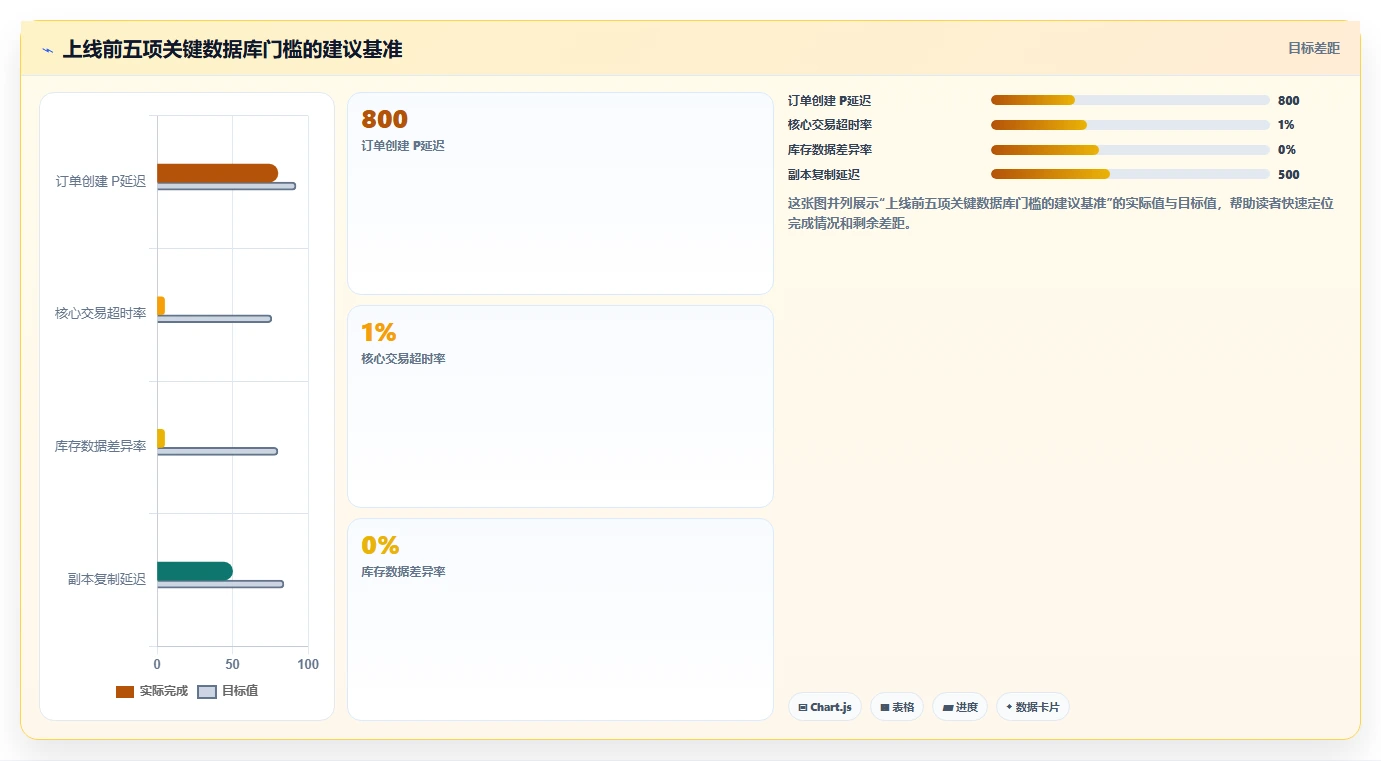1381x761 pixels.
Task: Click the 订单创建 P延迟 progress bar
Action: tap(1130, 100)
